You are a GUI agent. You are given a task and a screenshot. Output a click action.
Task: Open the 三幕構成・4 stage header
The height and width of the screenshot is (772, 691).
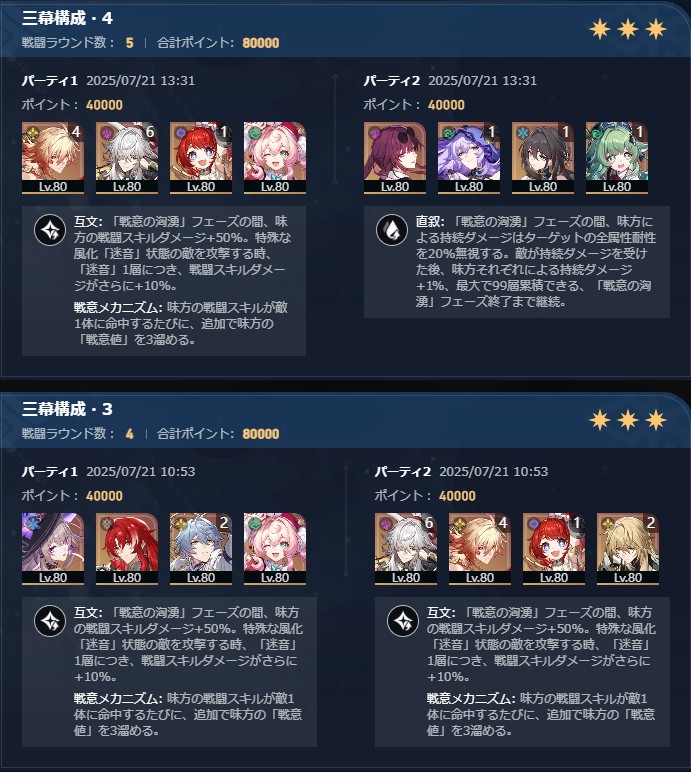click(67, 18)
